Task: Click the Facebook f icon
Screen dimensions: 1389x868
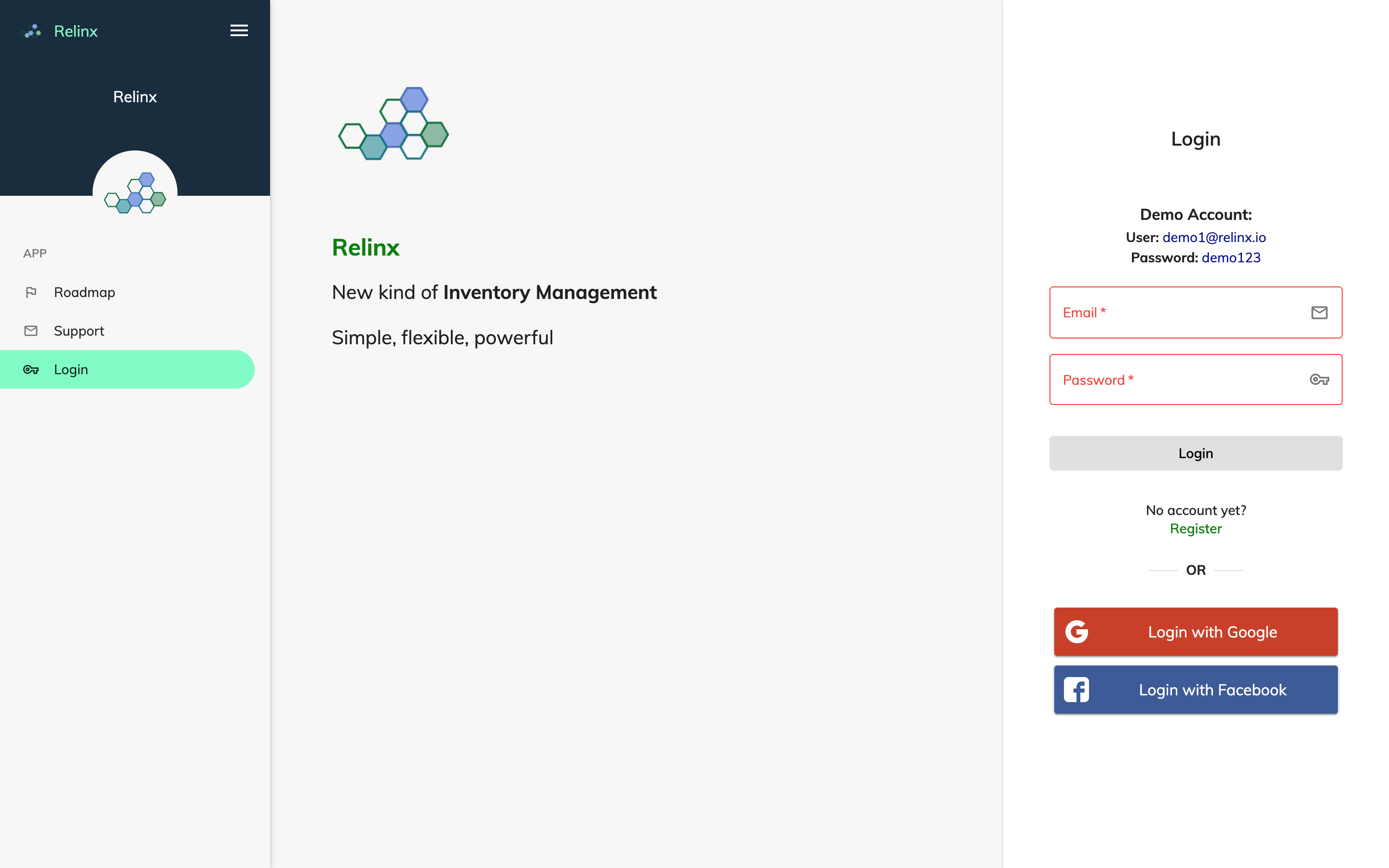Action: pyautogui.click(x=1076, y=690)
